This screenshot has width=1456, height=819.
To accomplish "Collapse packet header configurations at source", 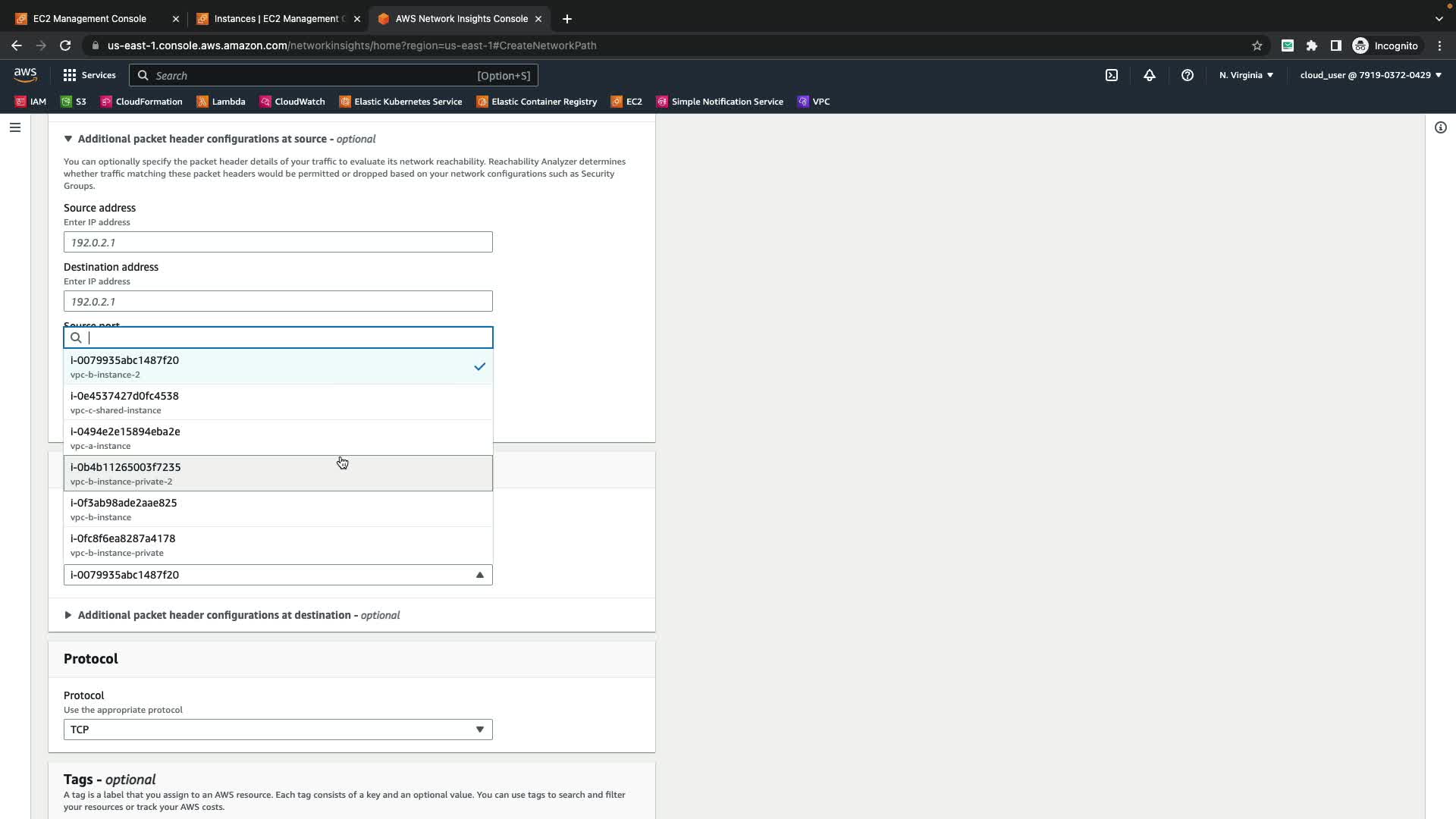I will point(203,139).
